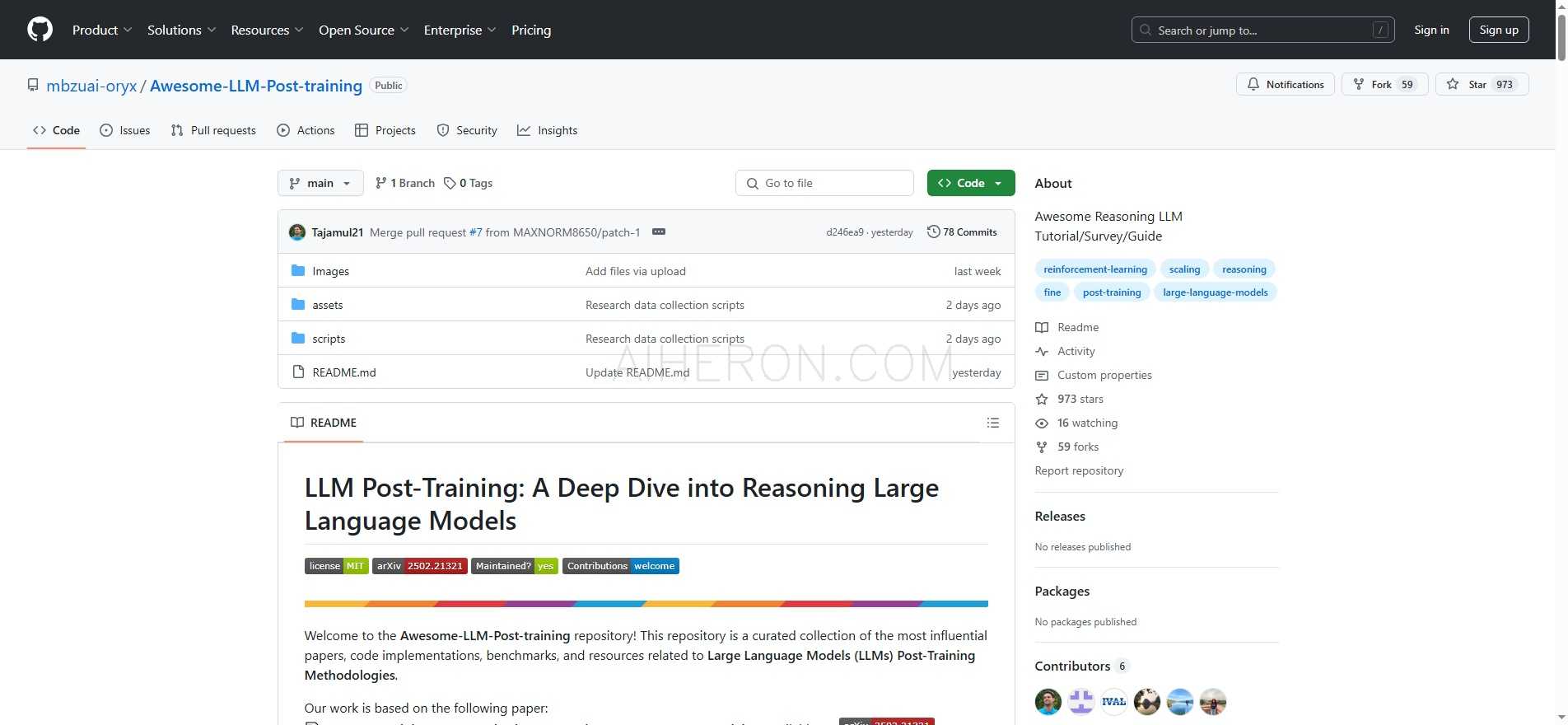
Task: Switch to the Insights tab
Action: (548, 130)
